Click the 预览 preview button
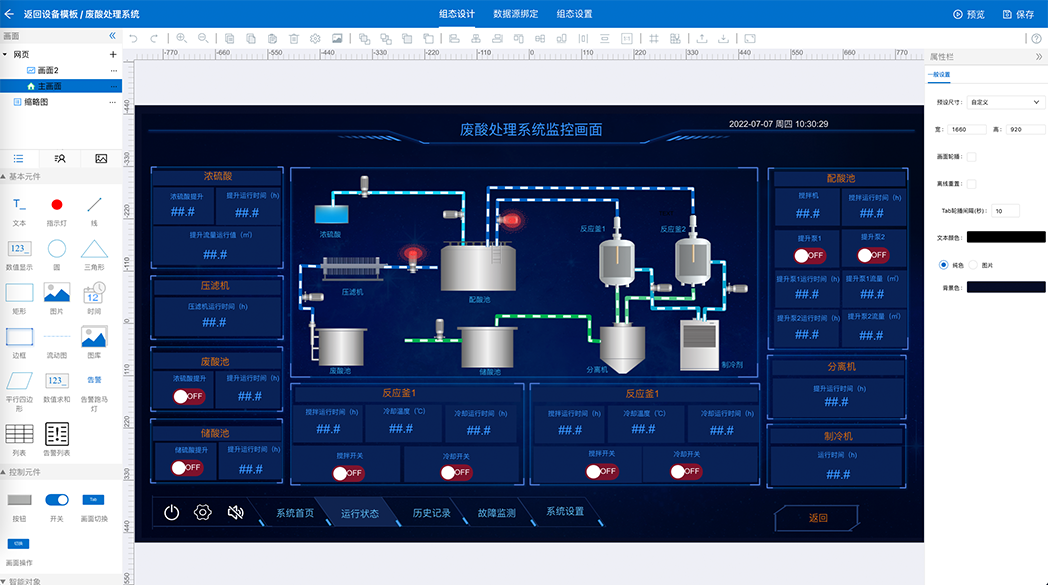The image size is (1048, 585). 969,14
